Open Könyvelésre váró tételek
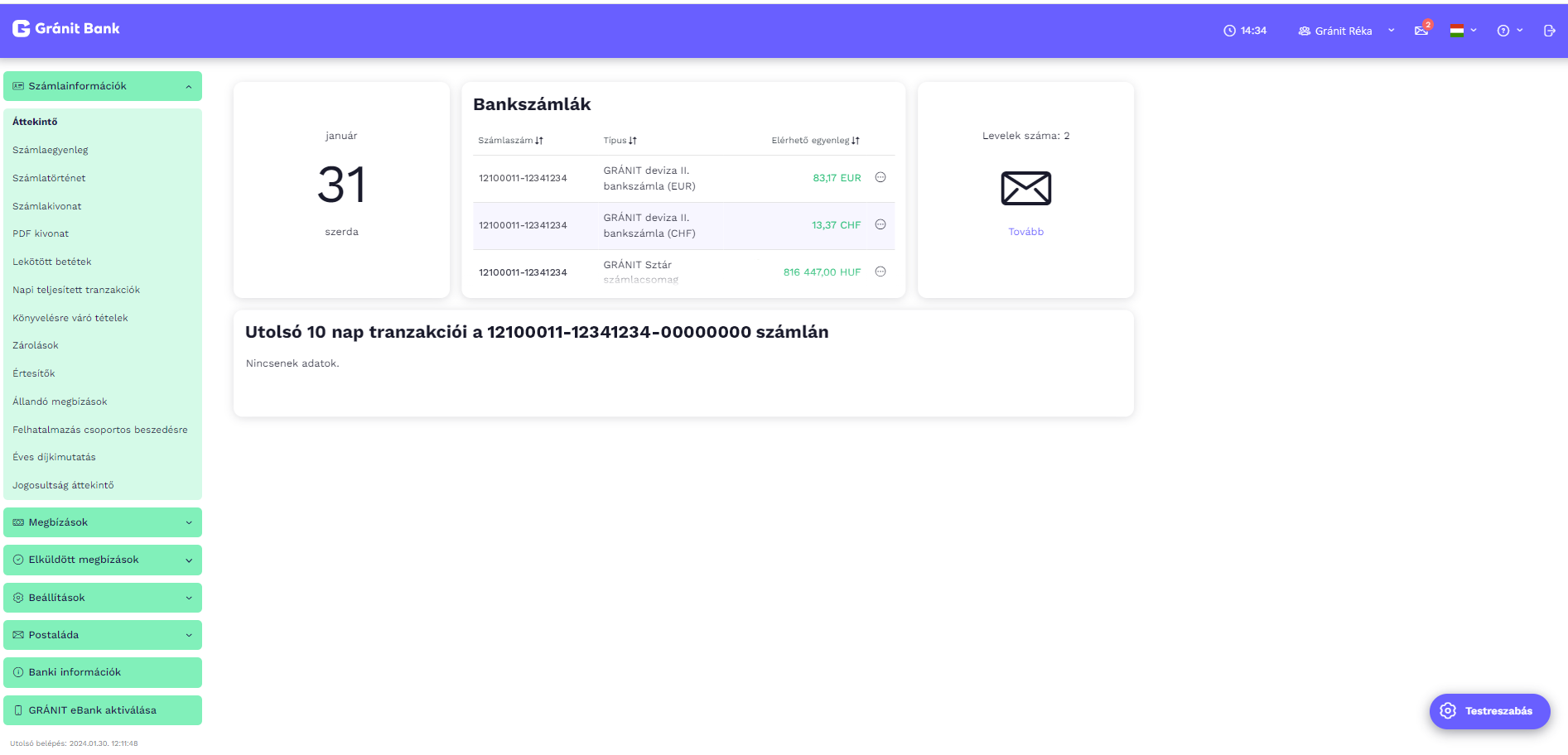 70,318
